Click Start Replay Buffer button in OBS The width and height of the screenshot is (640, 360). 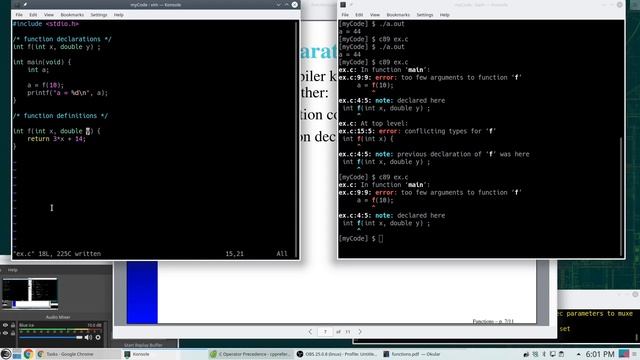point(143,345)
